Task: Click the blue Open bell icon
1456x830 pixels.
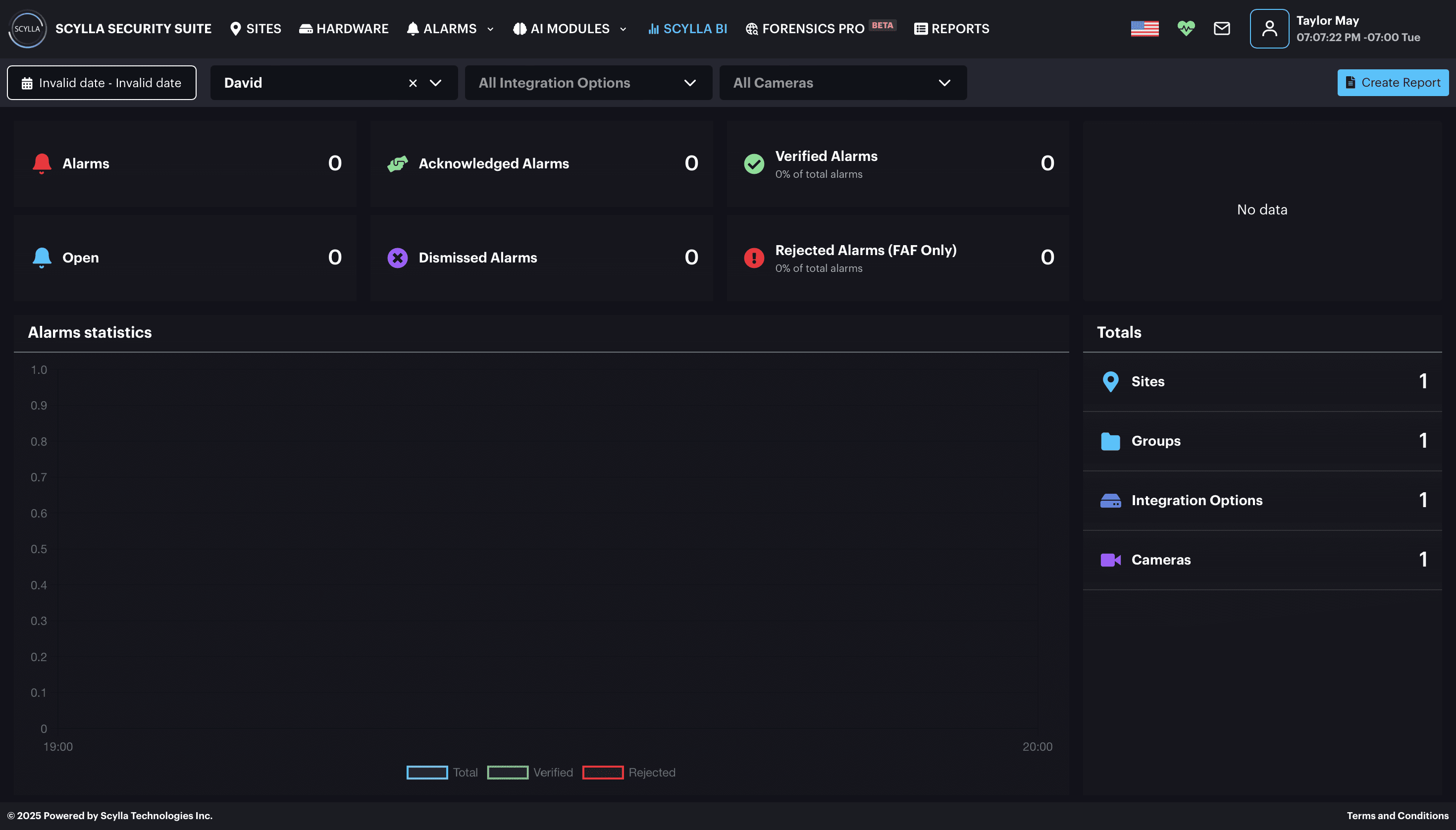Action: (x=42, y=258)
